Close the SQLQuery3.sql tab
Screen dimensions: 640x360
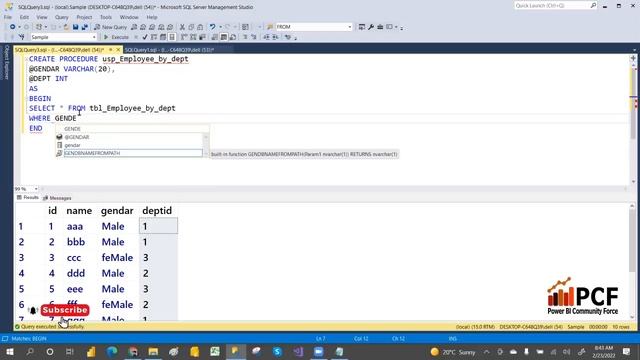coord(118,50)
